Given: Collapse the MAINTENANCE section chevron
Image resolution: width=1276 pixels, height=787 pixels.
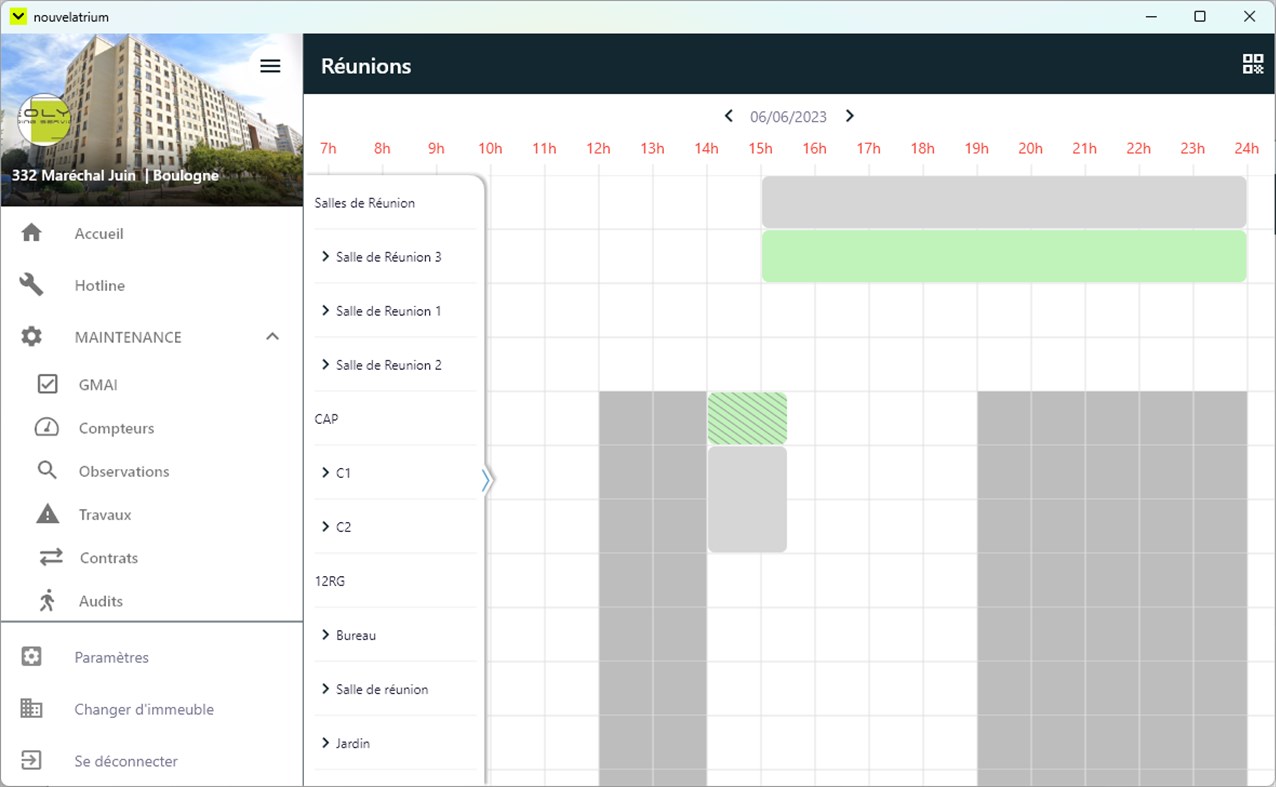Looking at the screenshot, I should point(272,337).
